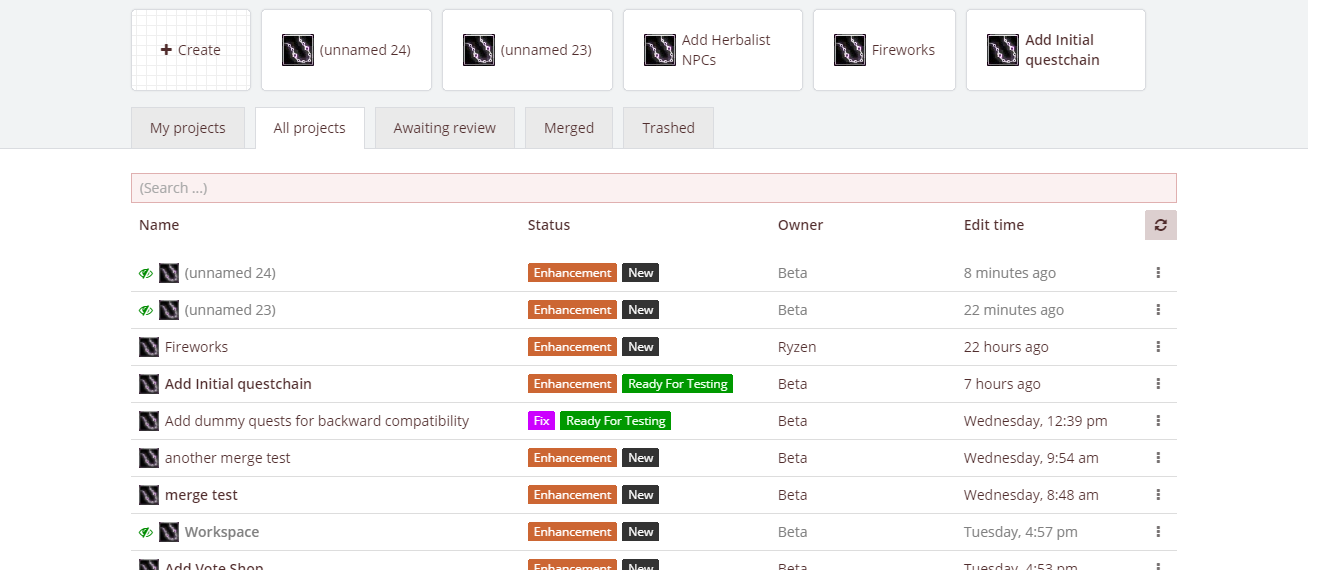The height and width of the screenshot is (570, 1325).
Task: Click chain icon in Fireworks top card
Action: [x=850, y=50]
